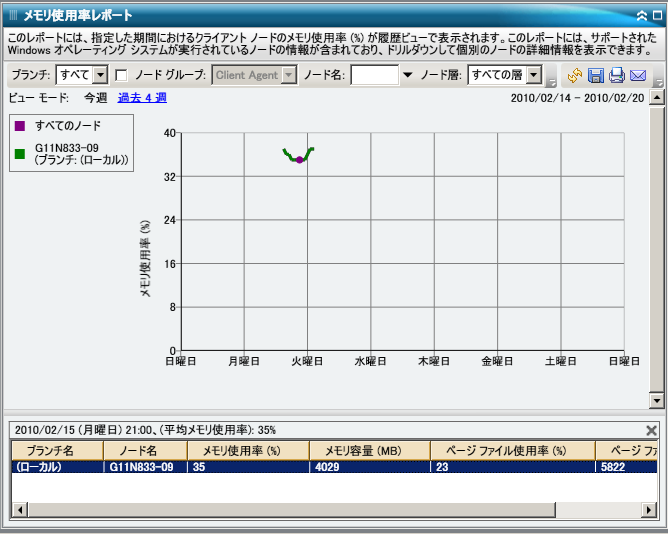Click the refresh report icon
Image resolution: width=668 pixels, height=534 pixels.
point(575,76)
